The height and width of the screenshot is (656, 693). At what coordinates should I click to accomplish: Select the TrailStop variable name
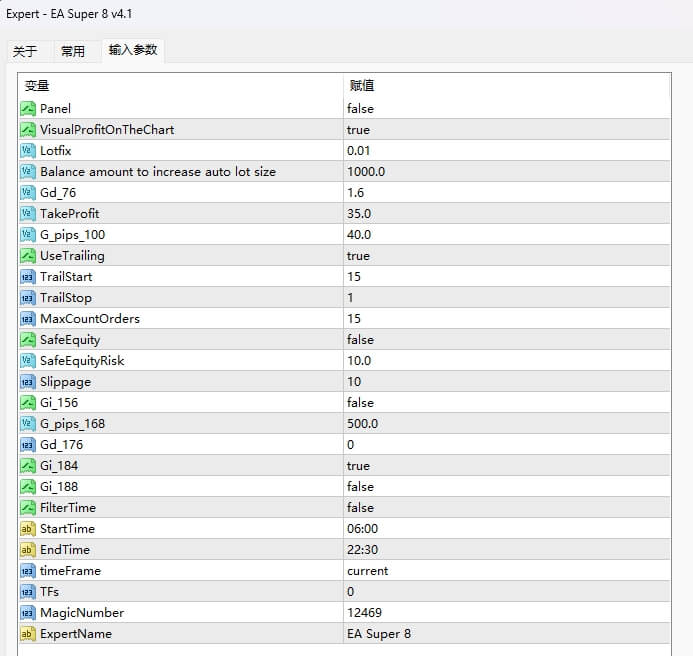66,298
